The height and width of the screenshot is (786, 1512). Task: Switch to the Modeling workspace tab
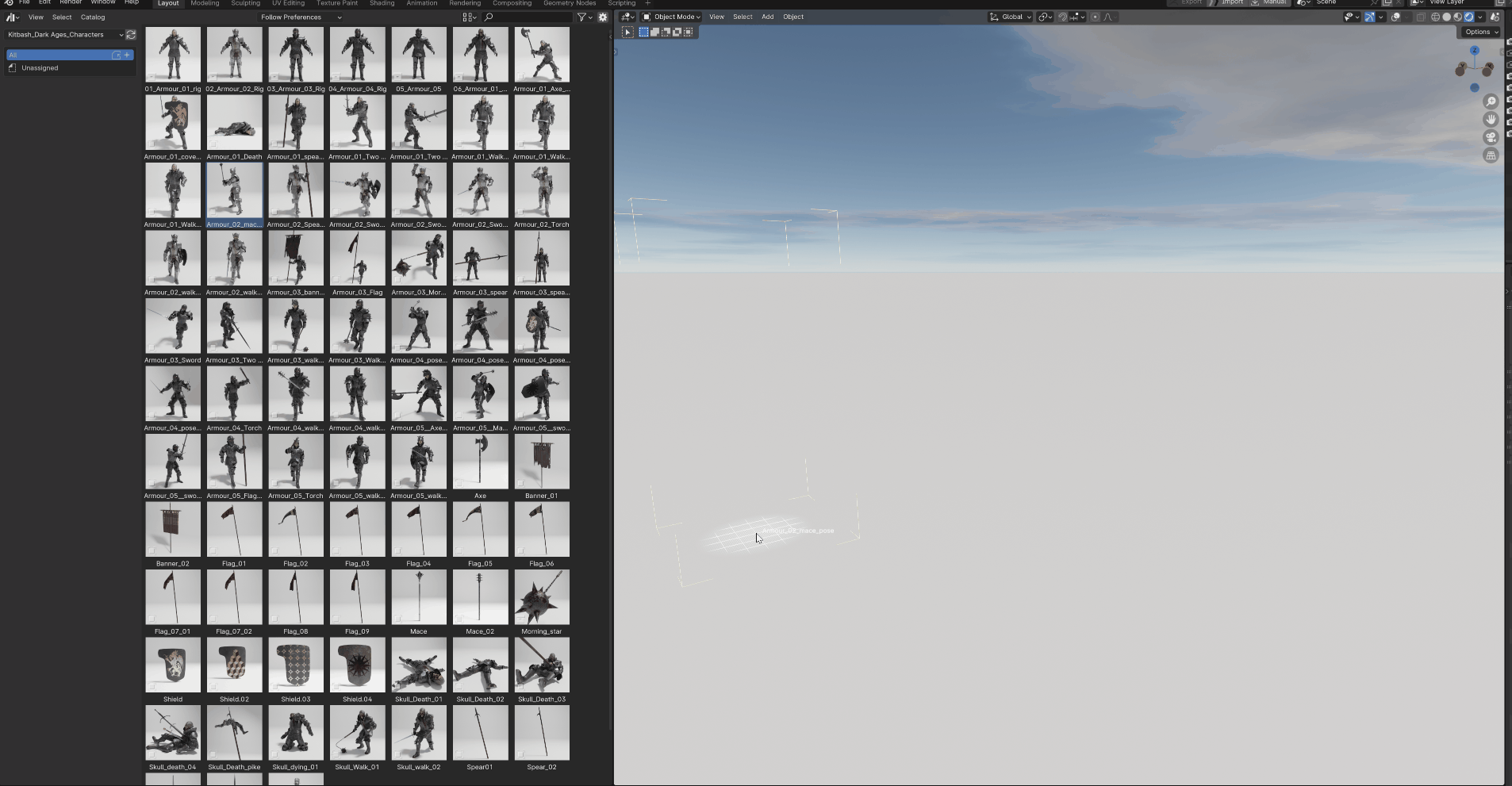[x=205, y=3]
